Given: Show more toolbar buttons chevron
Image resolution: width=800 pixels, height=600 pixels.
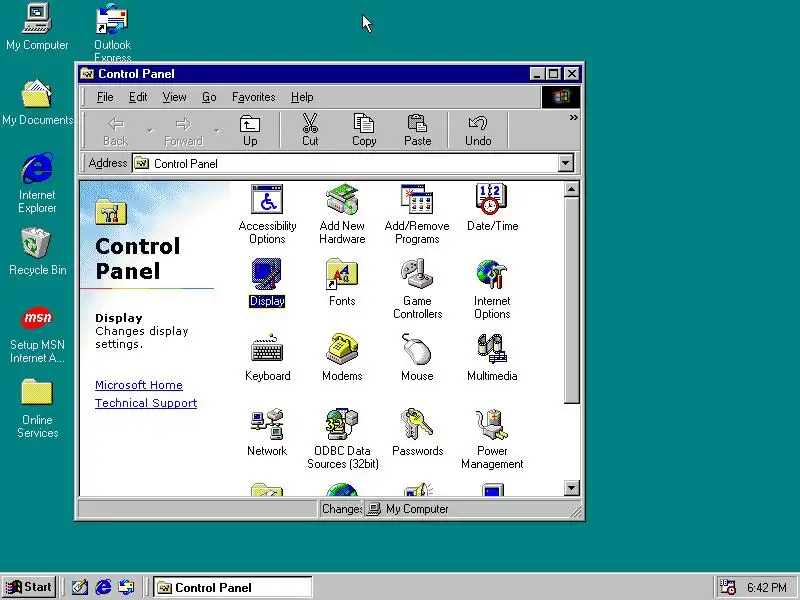Looking at the screenshot, I should tap(573, 118).
